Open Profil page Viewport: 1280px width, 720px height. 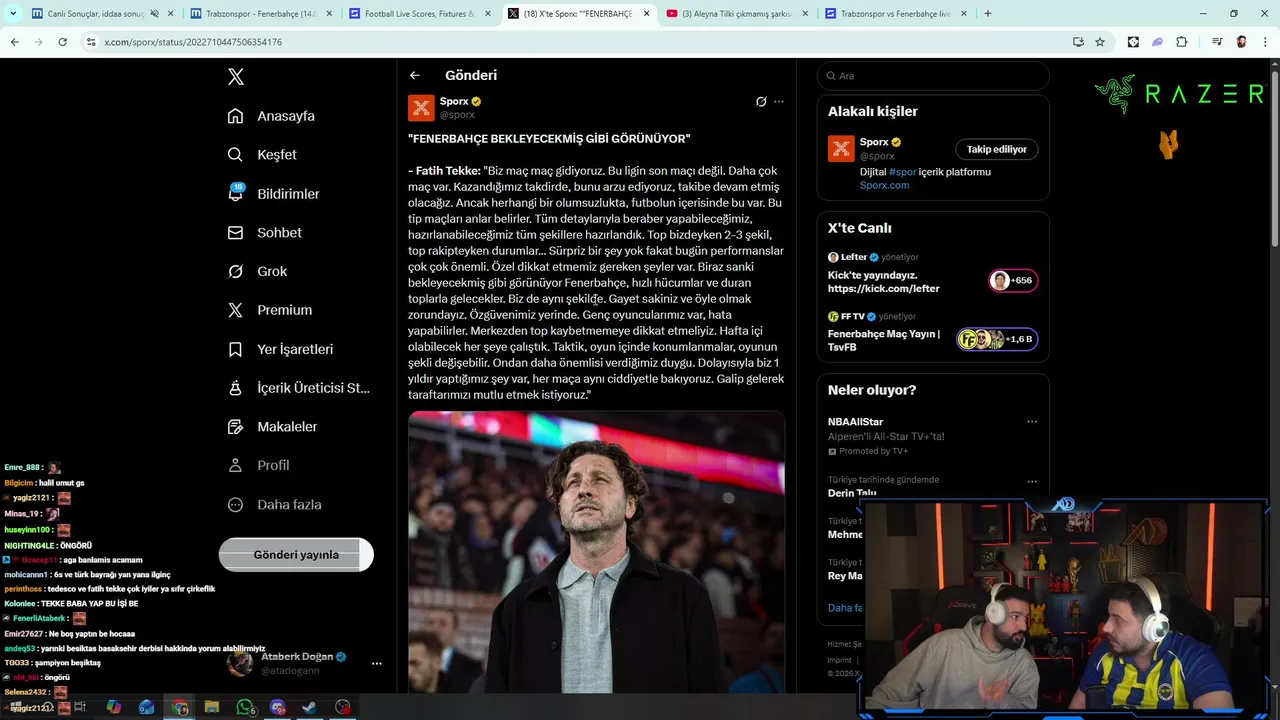click(x=258, y=466)
